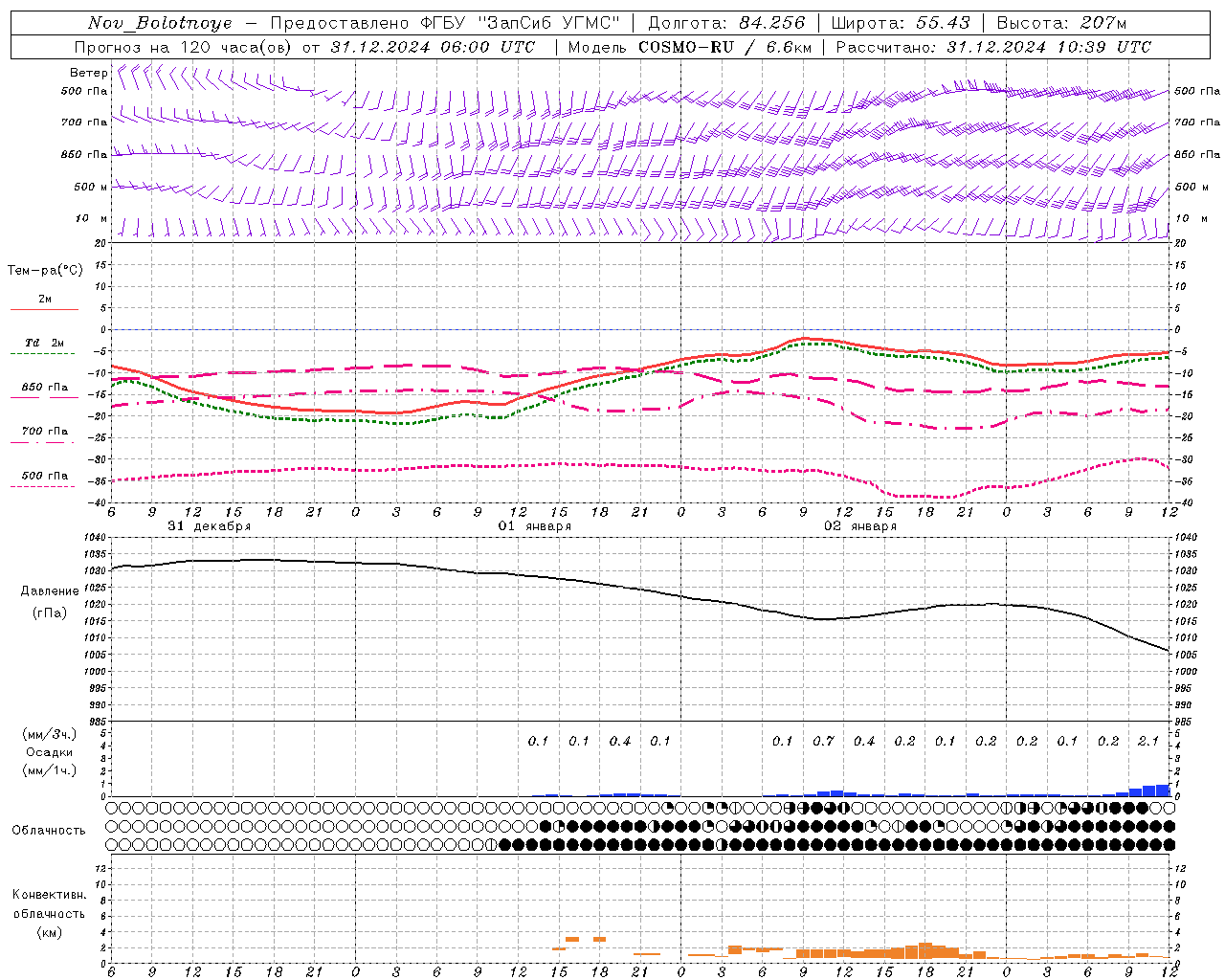Click the station name Nov_Bolotnoye
1225x980 pixels.
(x=160, y=23)
